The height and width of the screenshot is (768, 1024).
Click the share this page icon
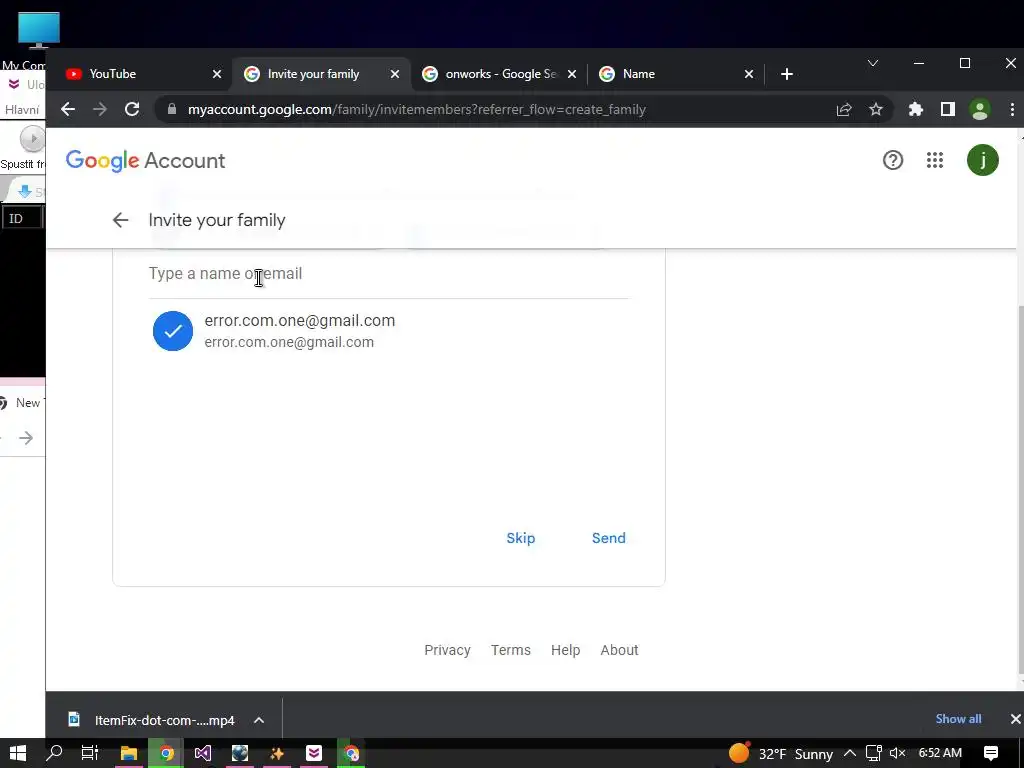coord(844,109)
